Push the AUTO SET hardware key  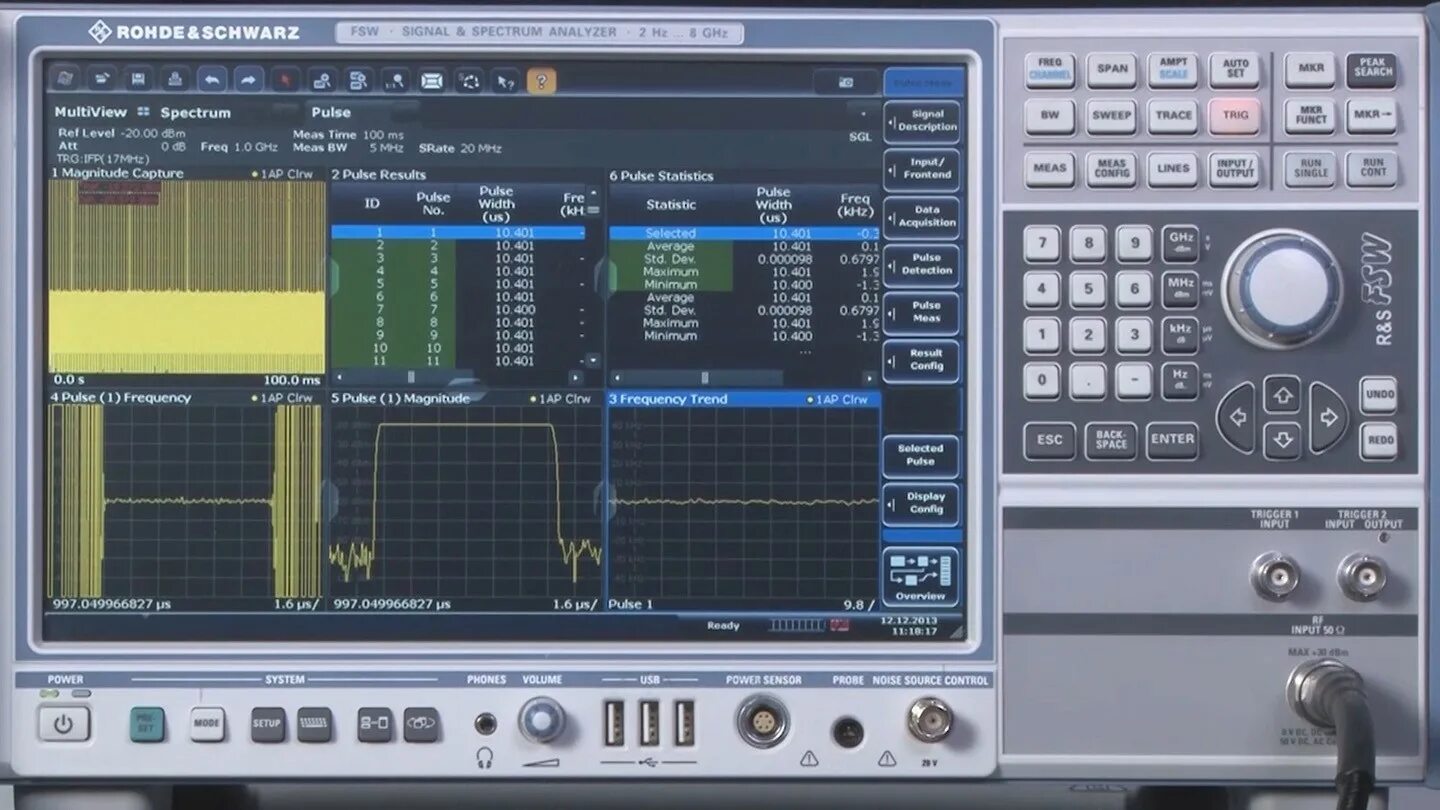point(1235,68)
